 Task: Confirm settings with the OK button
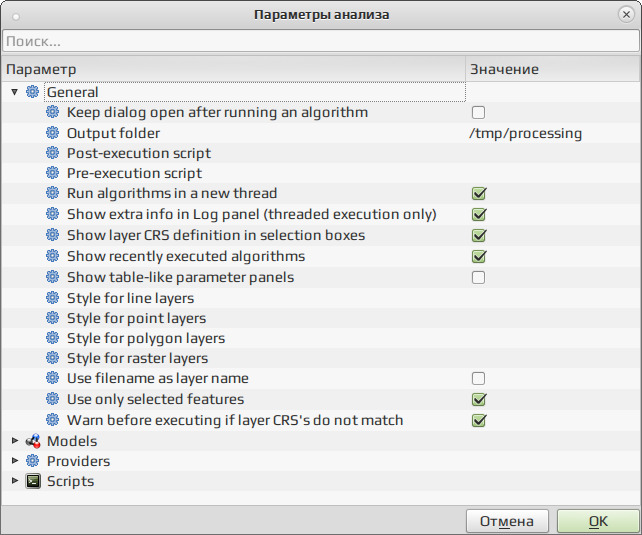598,521
